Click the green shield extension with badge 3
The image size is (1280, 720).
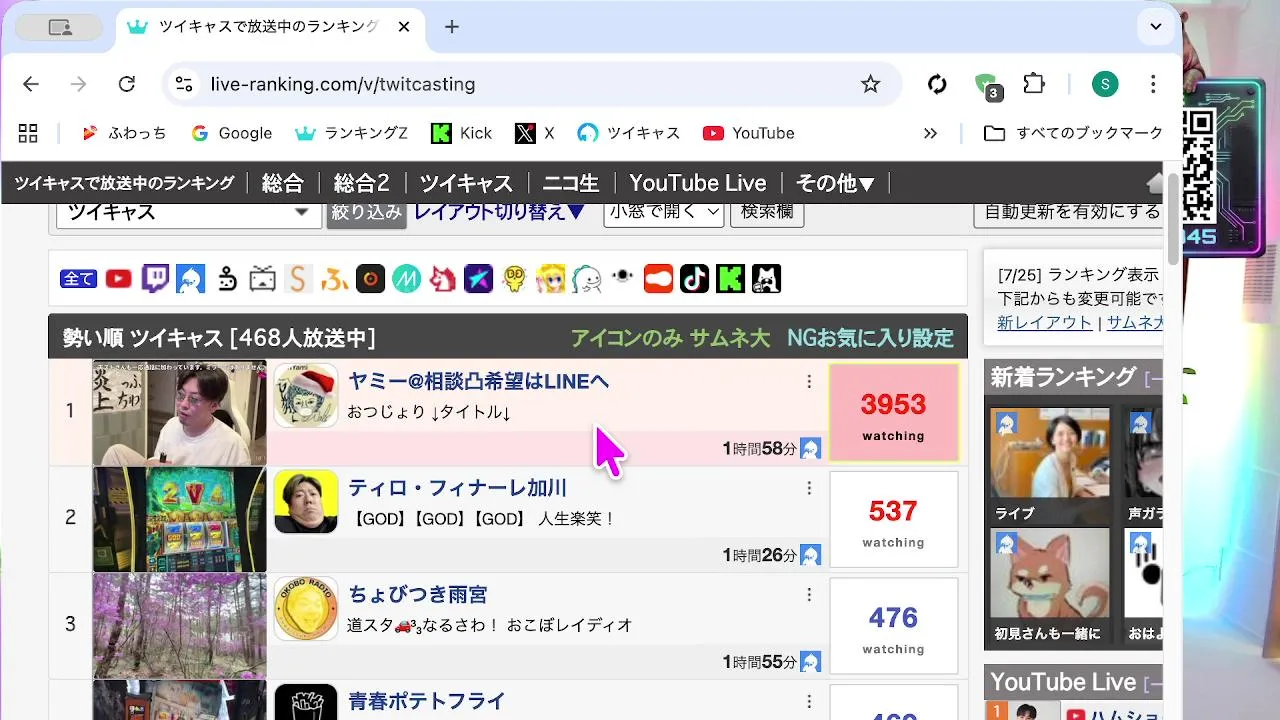click(987, 86)
